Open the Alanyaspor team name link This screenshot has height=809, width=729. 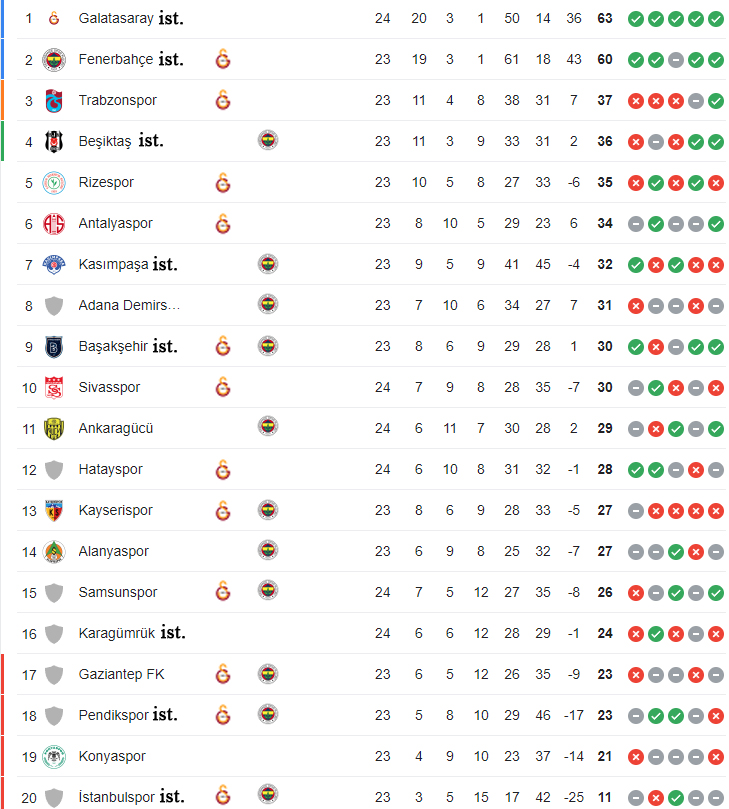[x=114, y=552]
